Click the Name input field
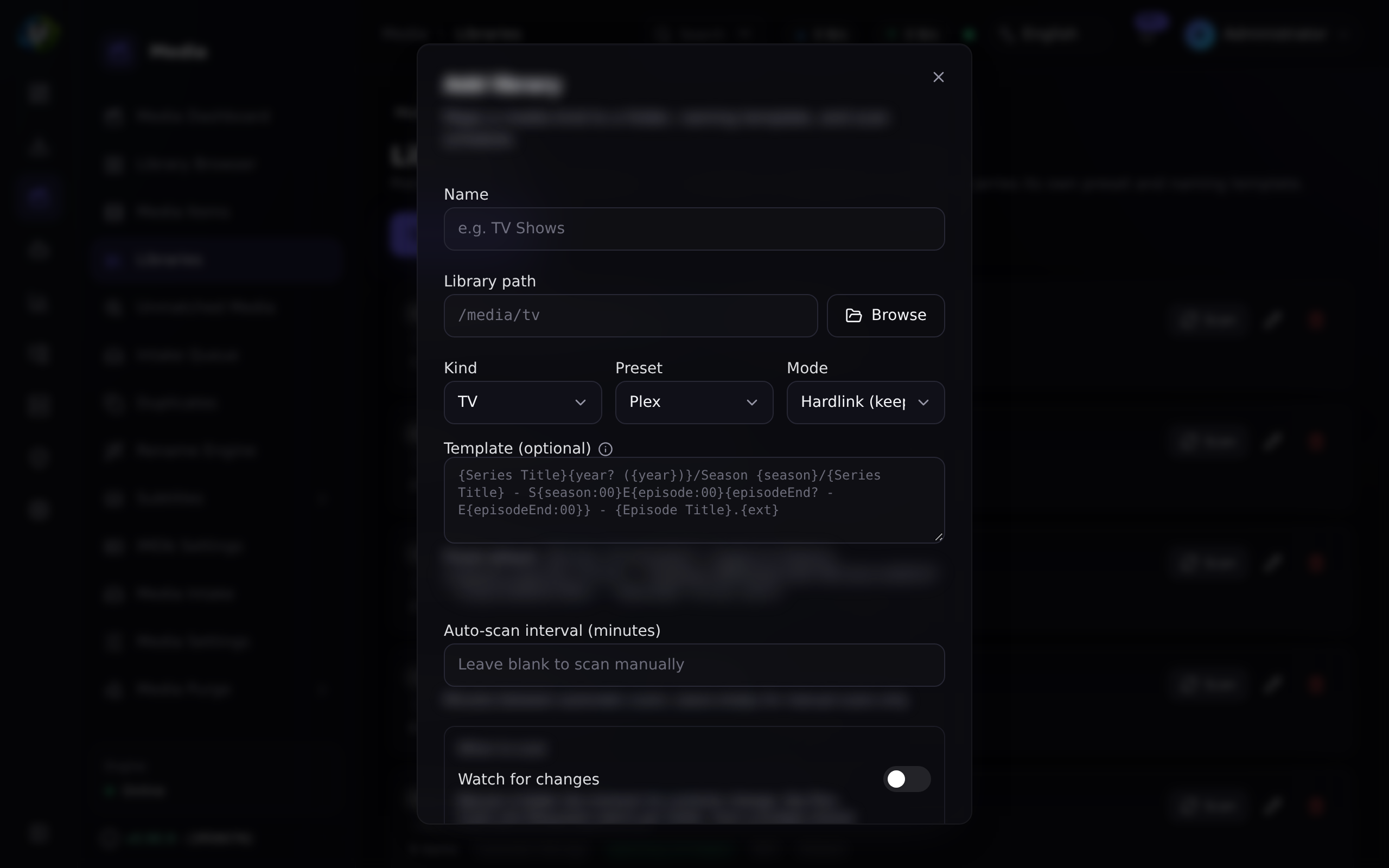Screen dimensions: 1389x868 [694, 228]
